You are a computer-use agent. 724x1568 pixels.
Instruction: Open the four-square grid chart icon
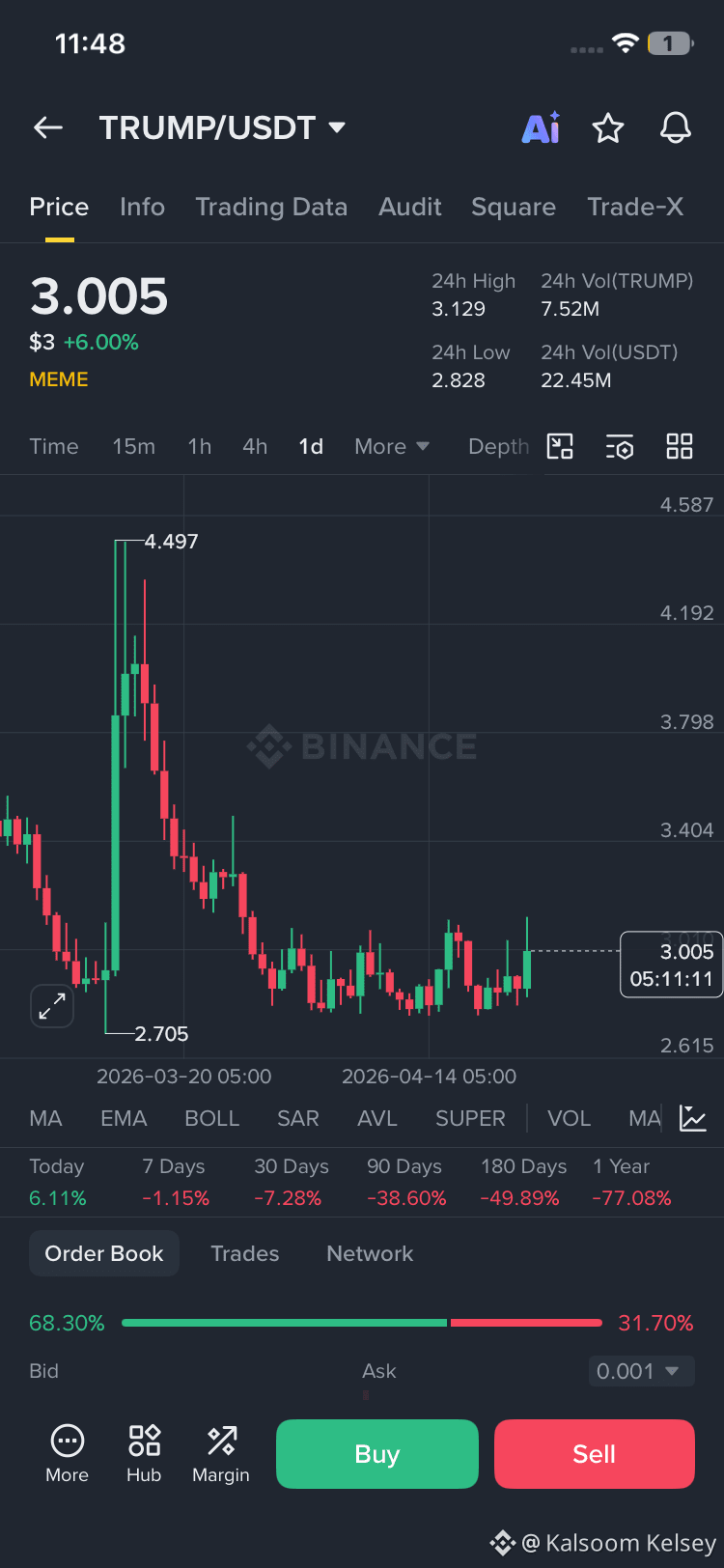[x=680, y=446]
